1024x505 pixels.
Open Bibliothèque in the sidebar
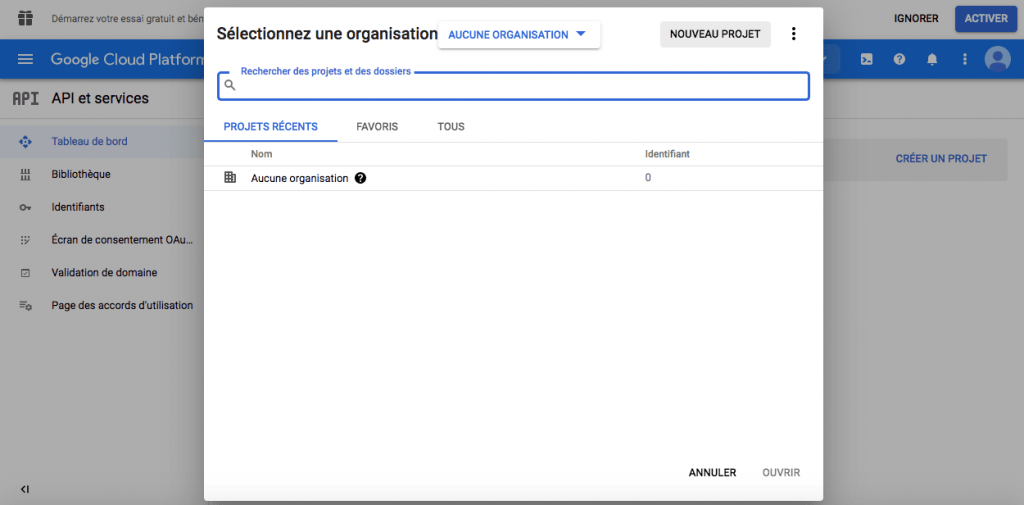click(80, 174)
